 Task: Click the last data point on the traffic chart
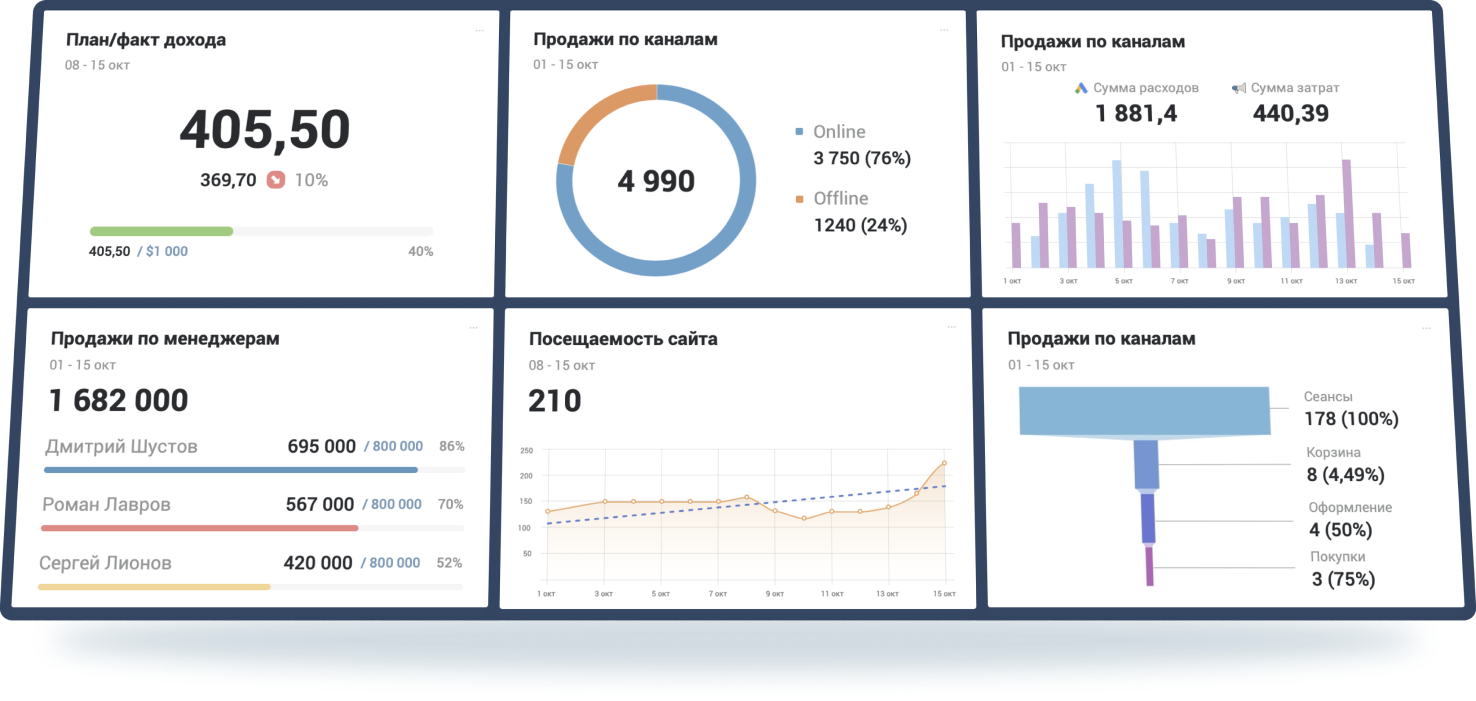click(944, 463)
